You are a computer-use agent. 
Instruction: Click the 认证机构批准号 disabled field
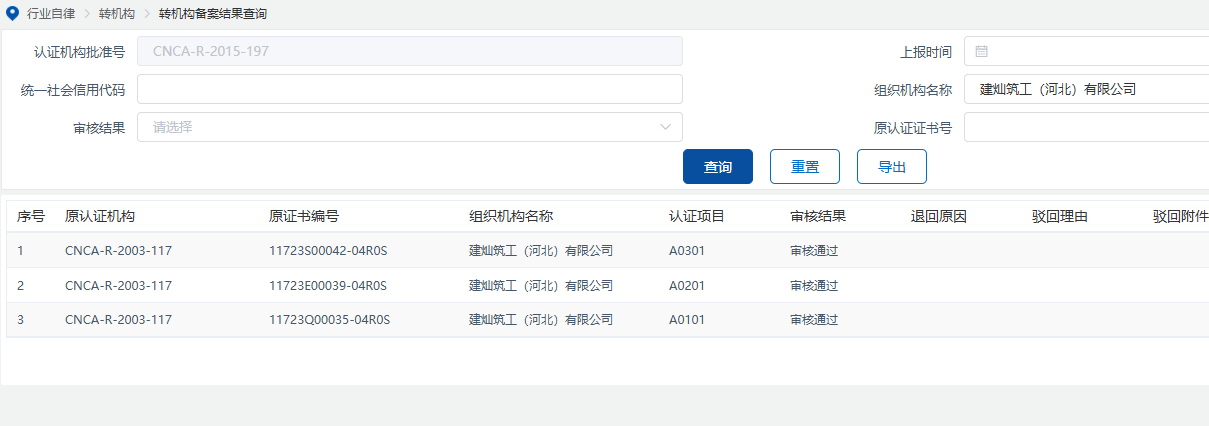coord(409,51)
